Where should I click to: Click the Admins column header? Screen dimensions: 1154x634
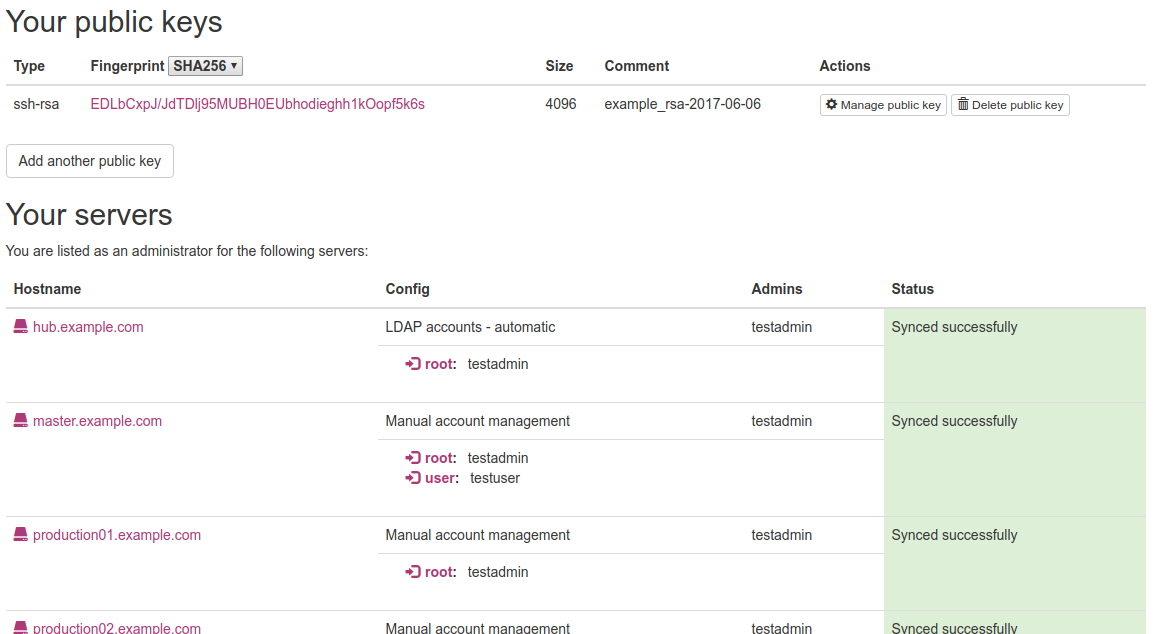(x=776, y=289)
